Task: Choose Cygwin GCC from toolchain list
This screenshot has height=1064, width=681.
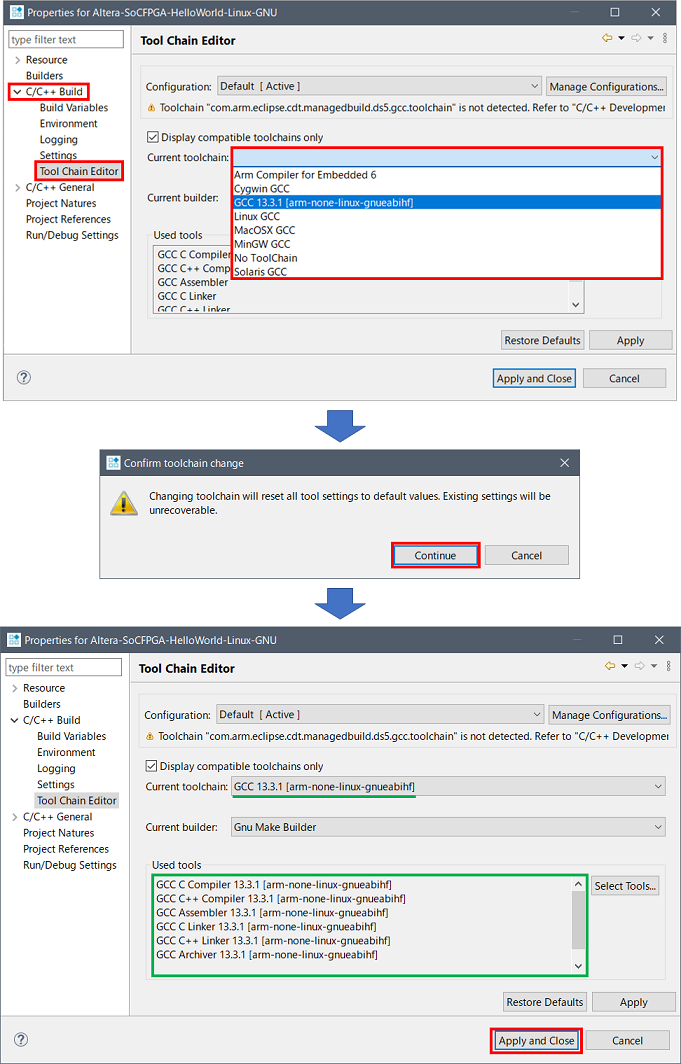Action: (446, 188)
